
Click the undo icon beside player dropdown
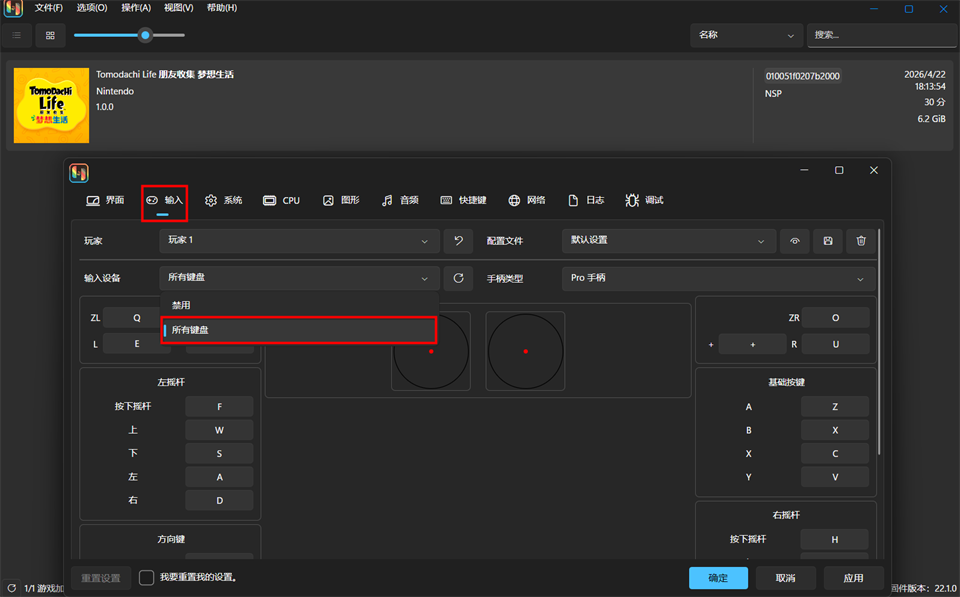(458, 241)
